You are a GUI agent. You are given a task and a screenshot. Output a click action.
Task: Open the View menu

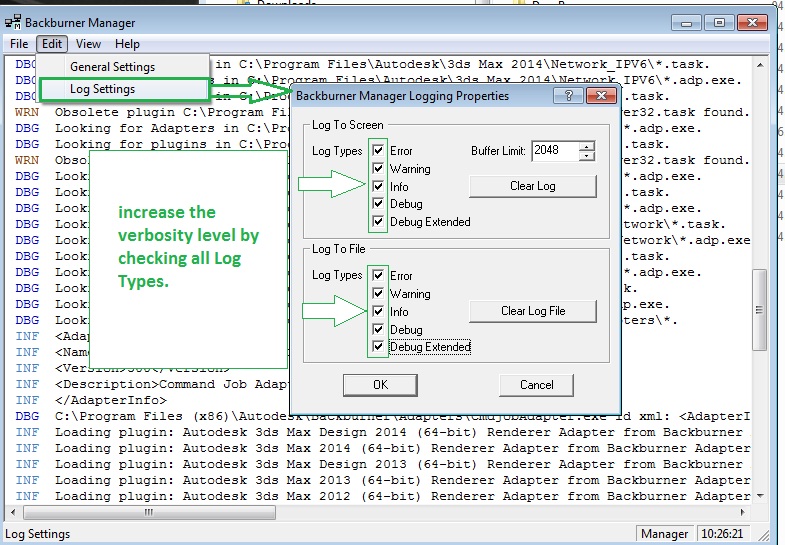pos(88,44)
